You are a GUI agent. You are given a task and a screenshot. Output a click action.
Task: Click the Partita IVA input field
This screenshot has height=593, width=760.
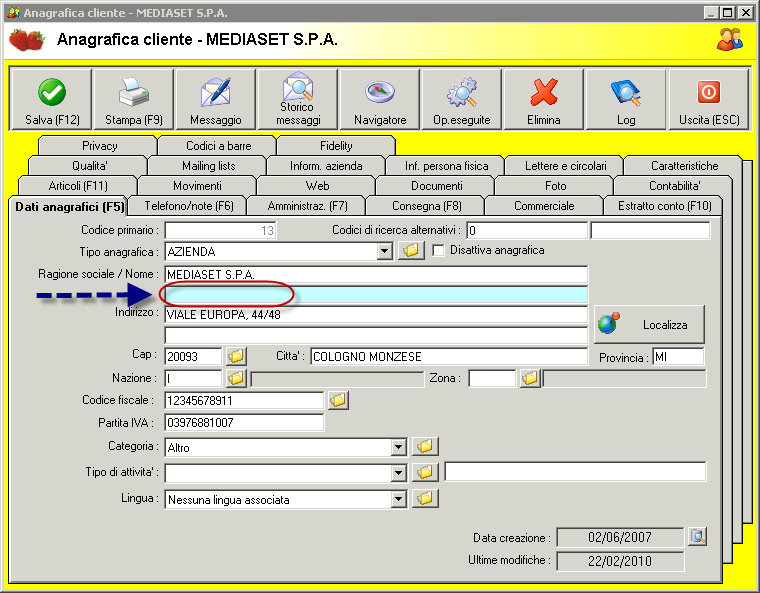point(244,423)
